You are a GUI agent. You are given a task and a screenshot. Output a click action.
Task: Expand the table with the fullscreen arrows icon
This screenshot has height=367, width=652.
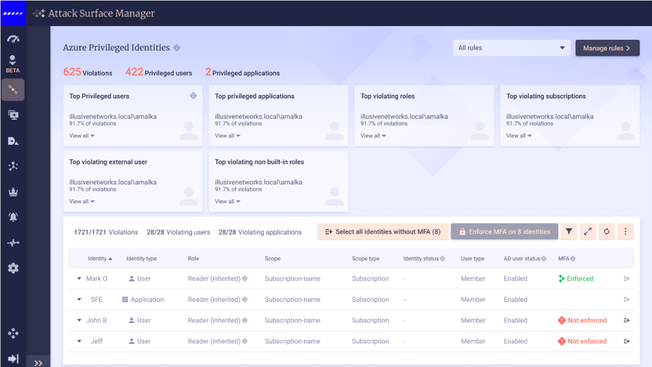[588, 232]
